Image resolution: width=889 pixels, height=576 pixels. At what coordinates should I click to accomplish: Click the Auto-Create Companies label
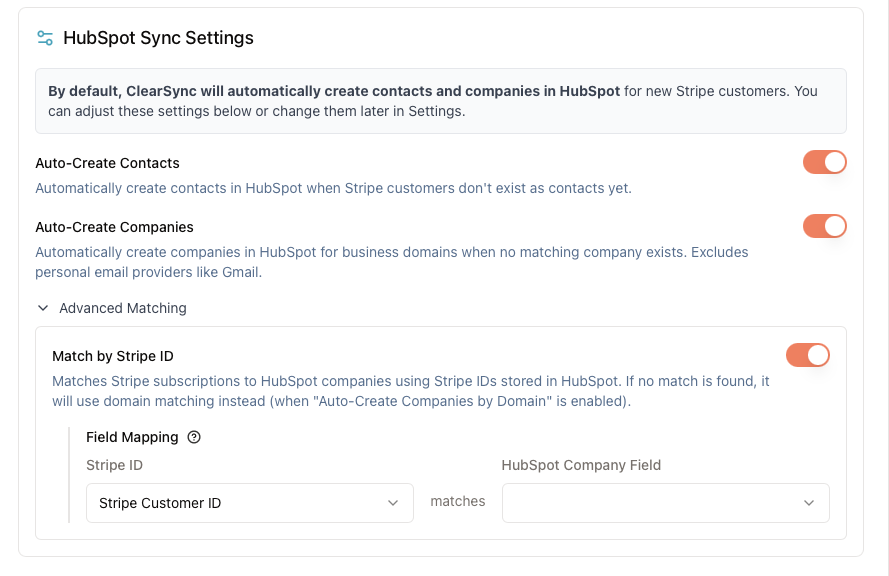[x=114, y=227]
